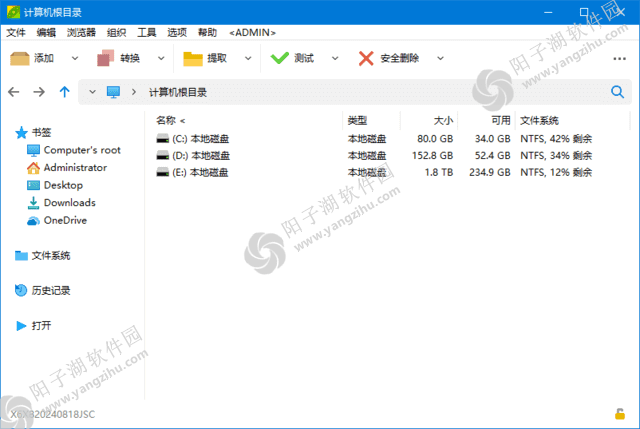This screenshot has width=640, height=429.
Task: Click the NTFS, 42% 剩余 cell
Action: [556, 139]
